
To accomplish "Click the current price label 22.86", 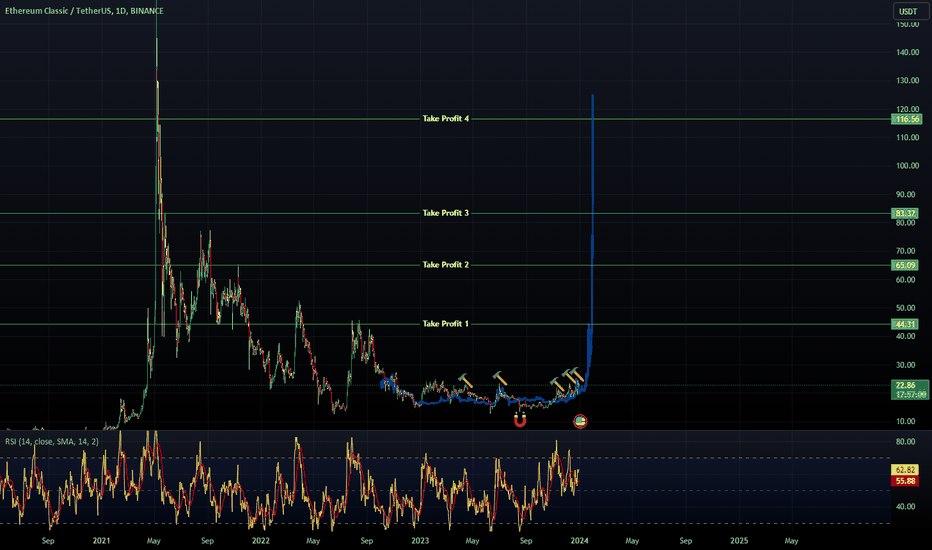I will pyautogui.click(x=905, y=385).
